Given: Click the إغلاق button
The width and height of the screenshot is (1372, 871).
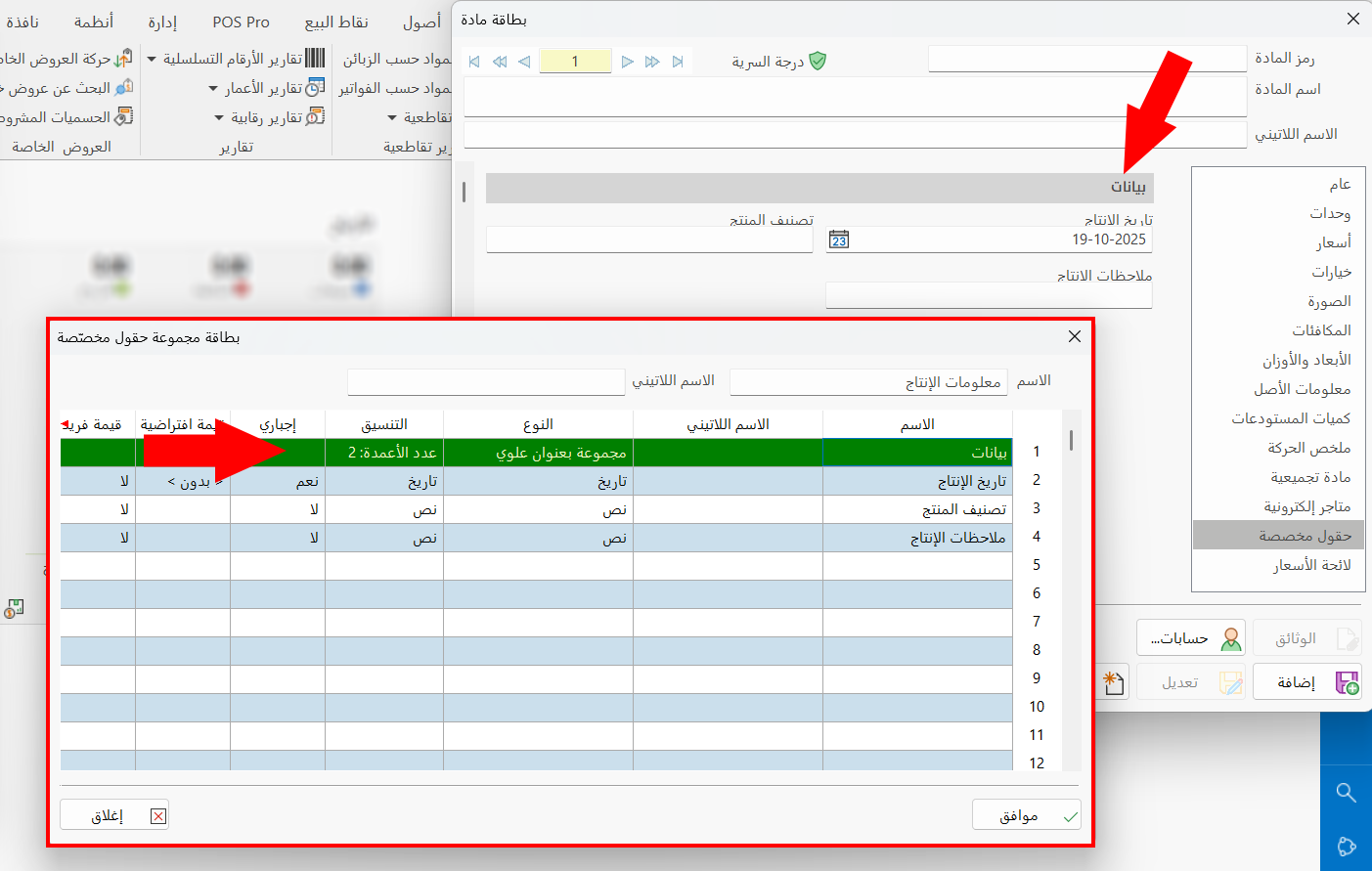Looking at the screenshot, I should point(114,815).
